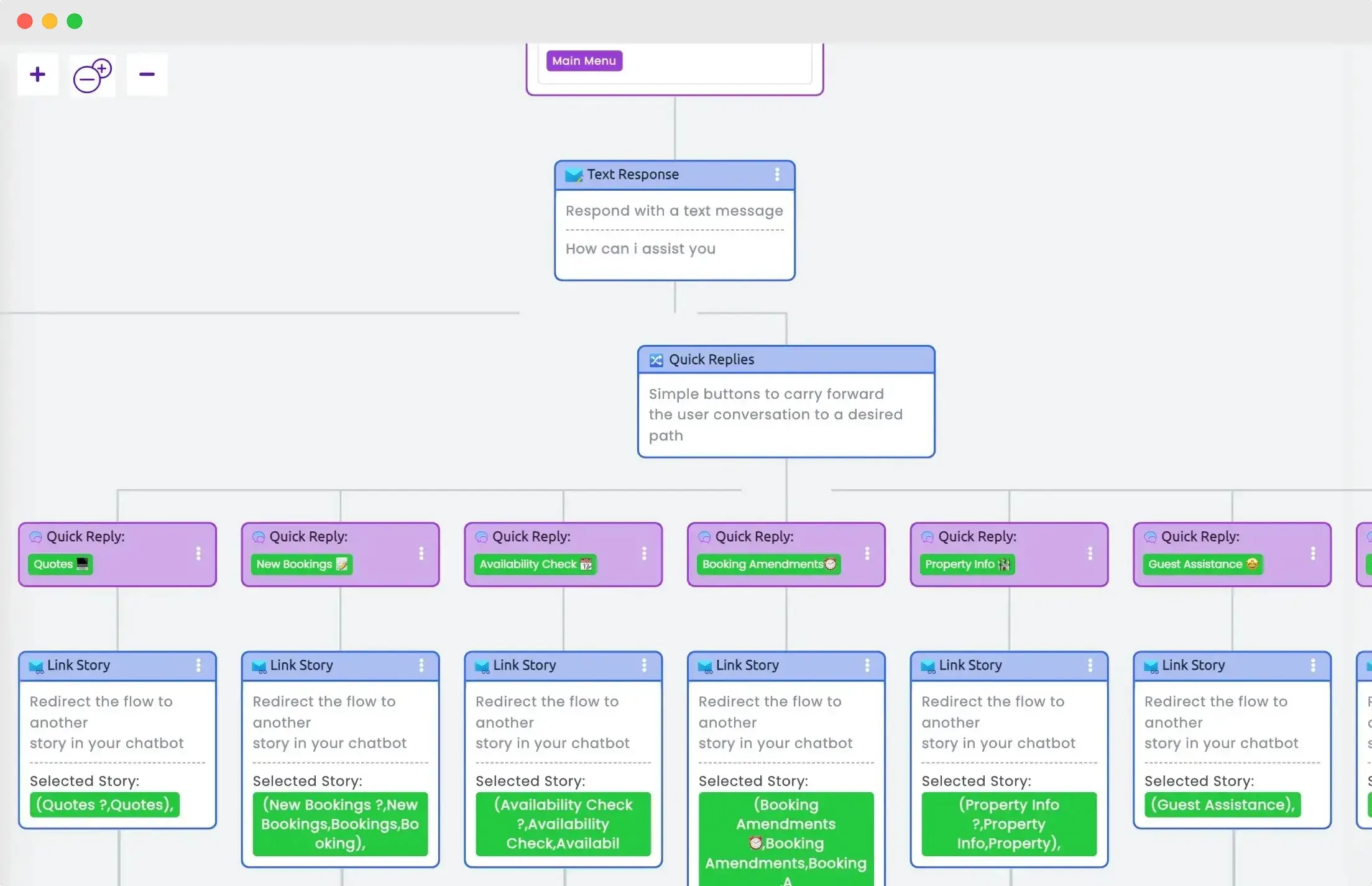Open options for Guest Assistance quick reply
Viewport: 1372px width, 886px height.
point(1313,554)
